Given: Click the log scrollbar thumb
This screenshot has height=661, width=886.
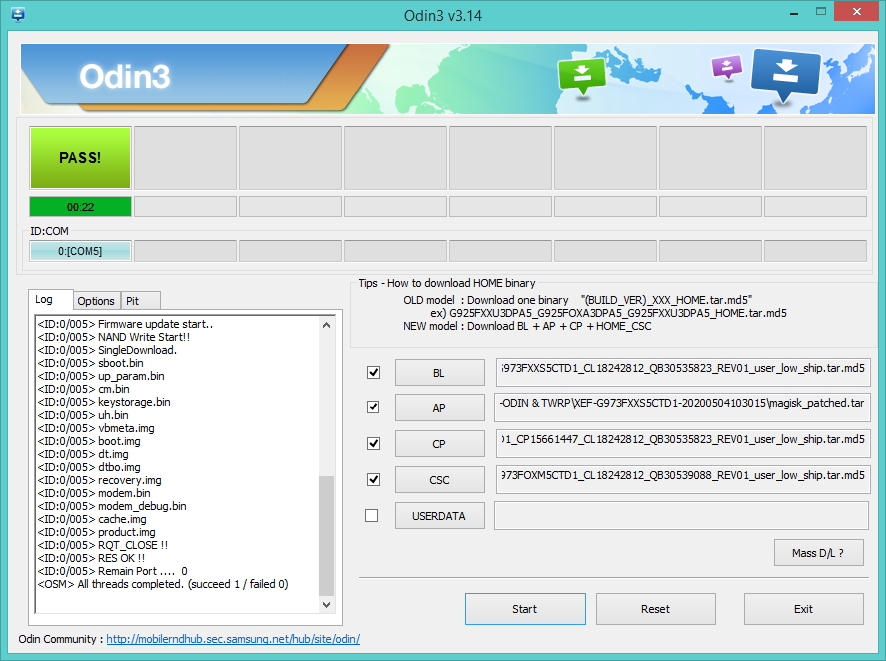Looking at the screenshot, I should click(x=327, y=536).
